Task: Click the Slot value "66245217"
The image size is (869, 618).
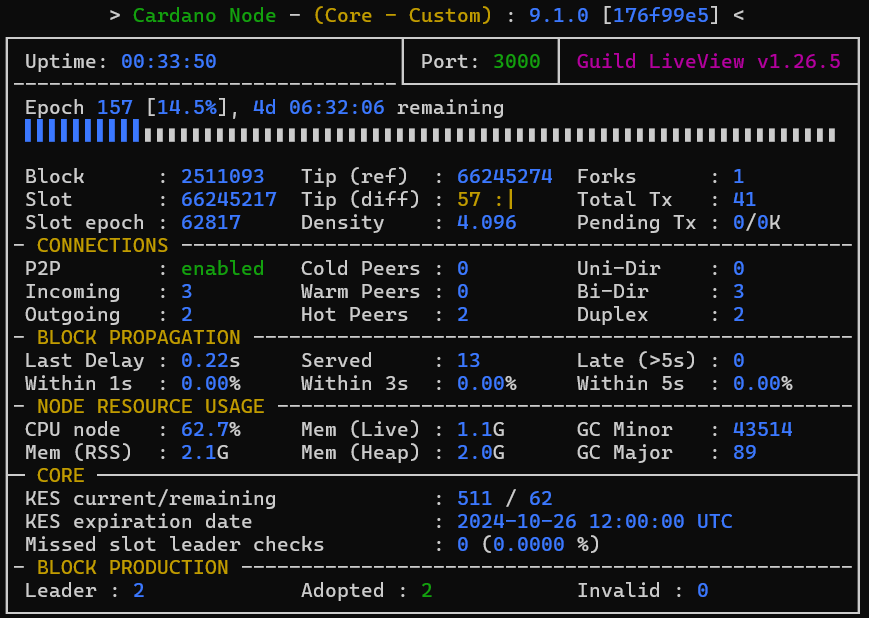Action: pos(229,200)
